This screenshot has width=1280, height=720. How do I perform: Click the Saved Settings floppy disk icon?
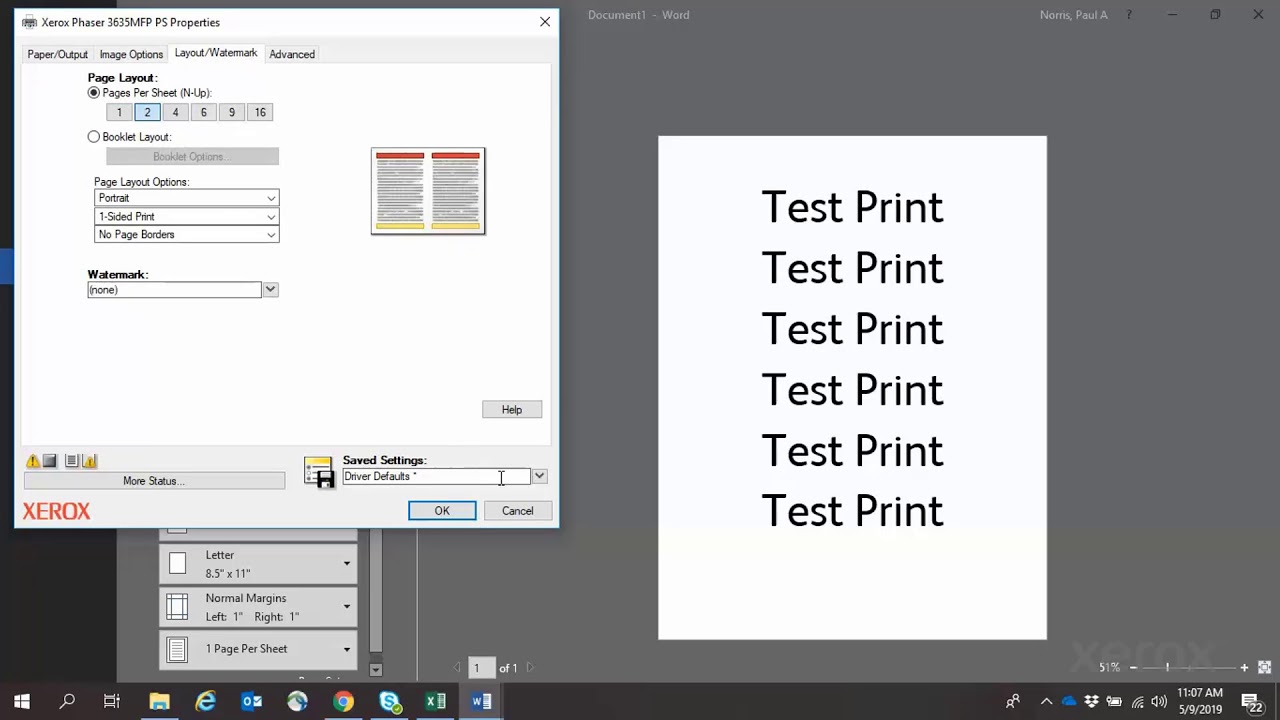(x=320, y=472)
